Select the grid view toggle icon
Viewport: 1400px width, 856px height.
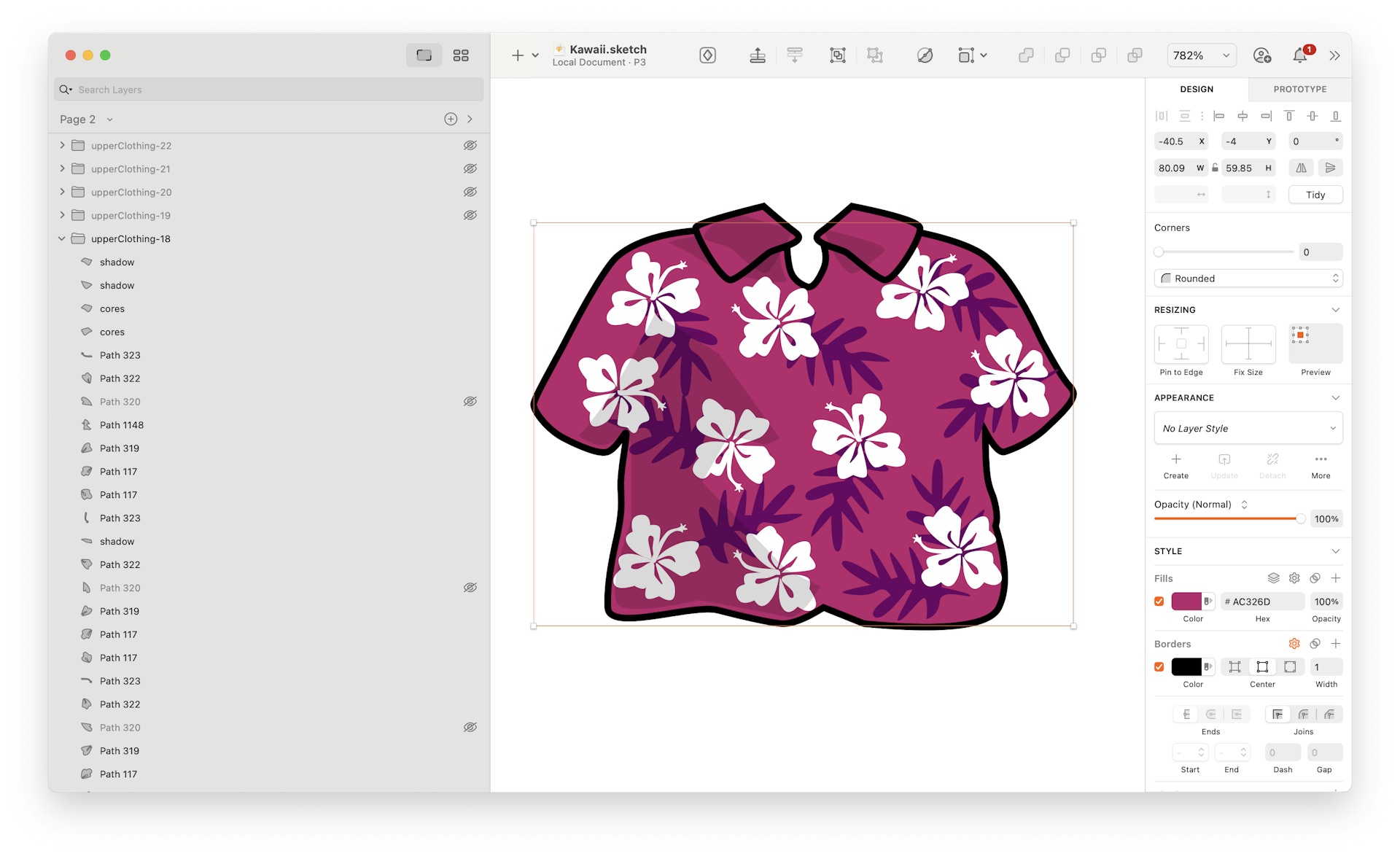tap(461, 54)
